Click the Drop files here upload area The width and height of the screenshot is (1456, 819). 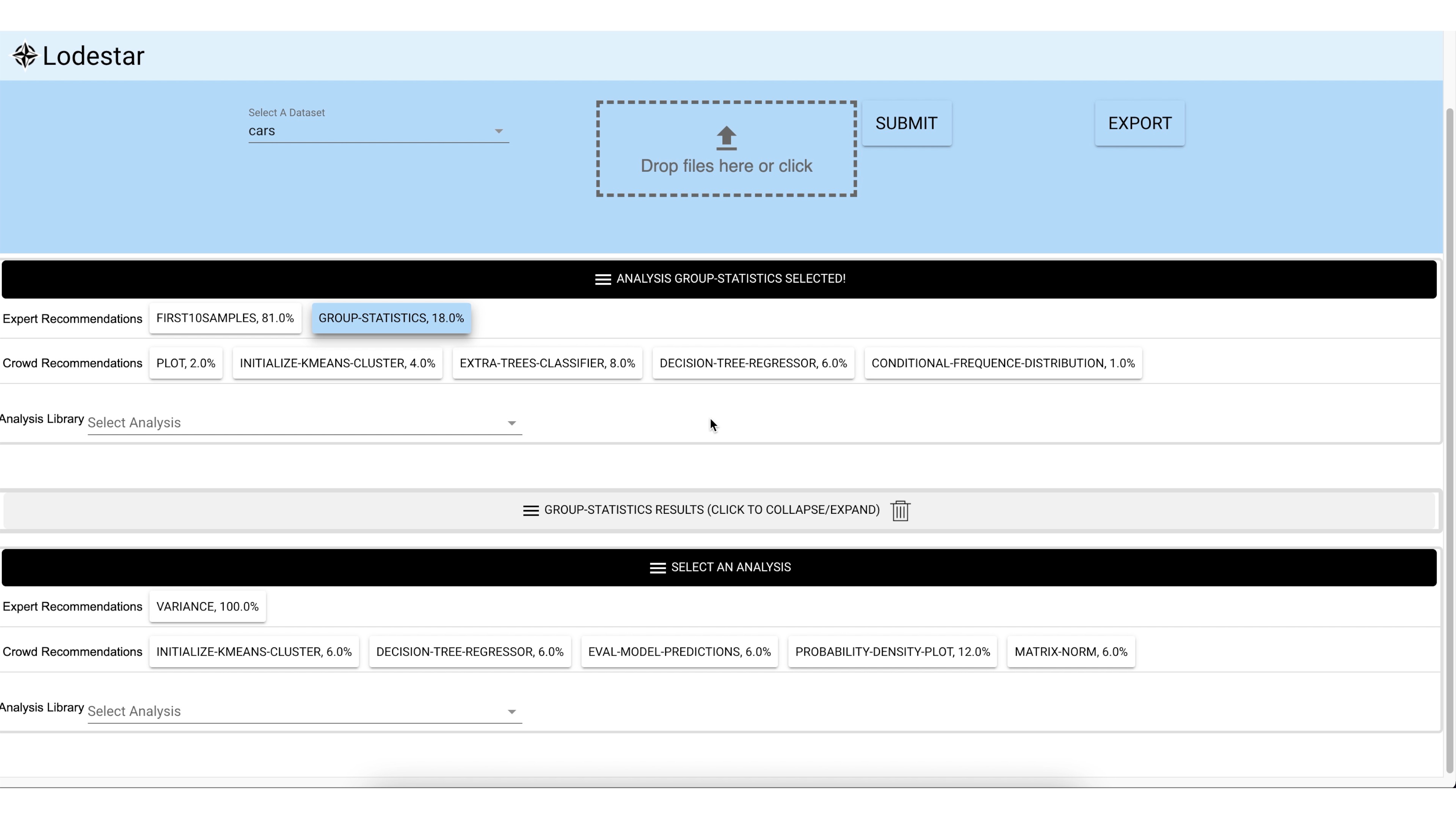(x=726, y=149)
